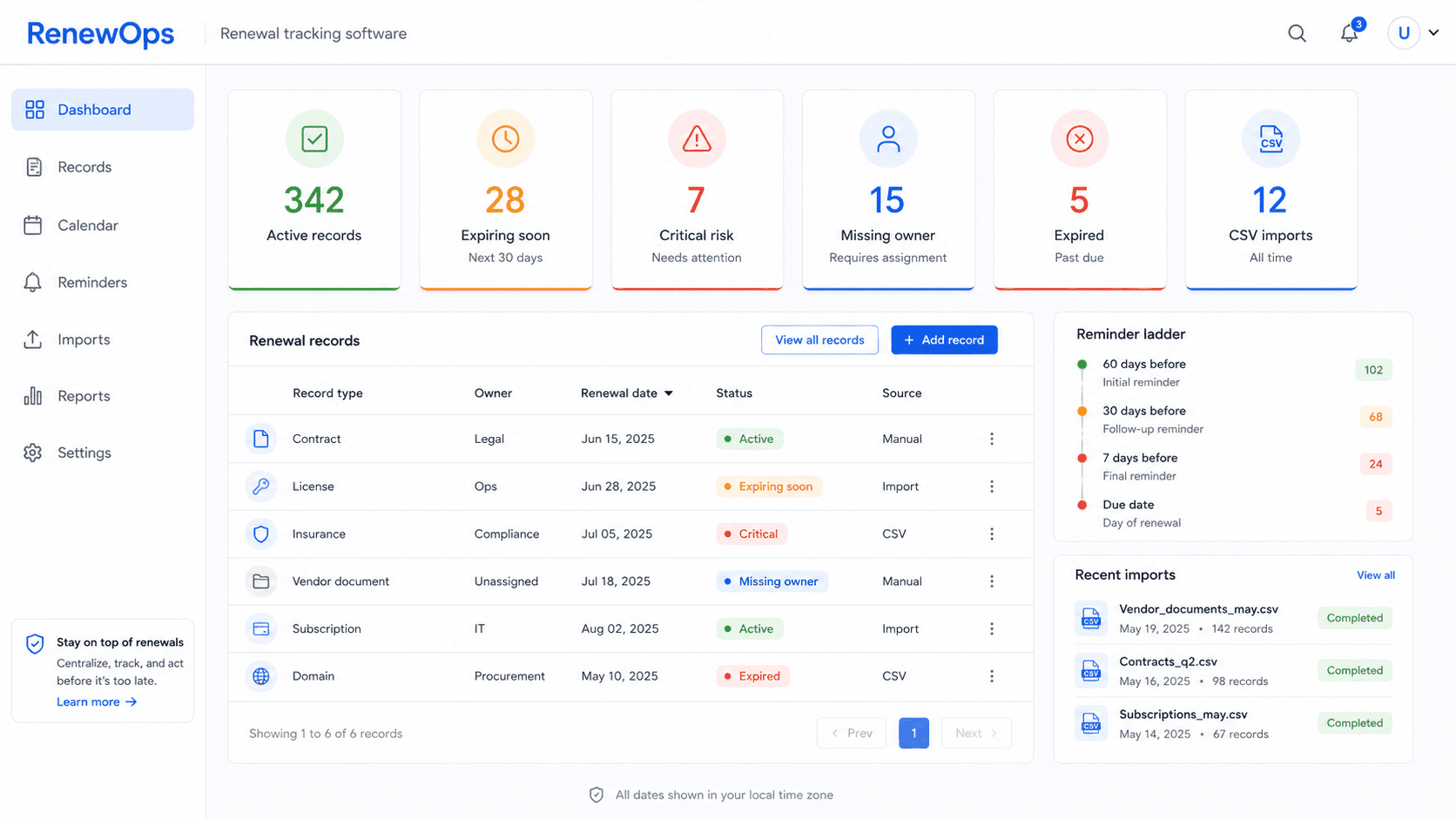Click View all records button

[x=819, y=339]
